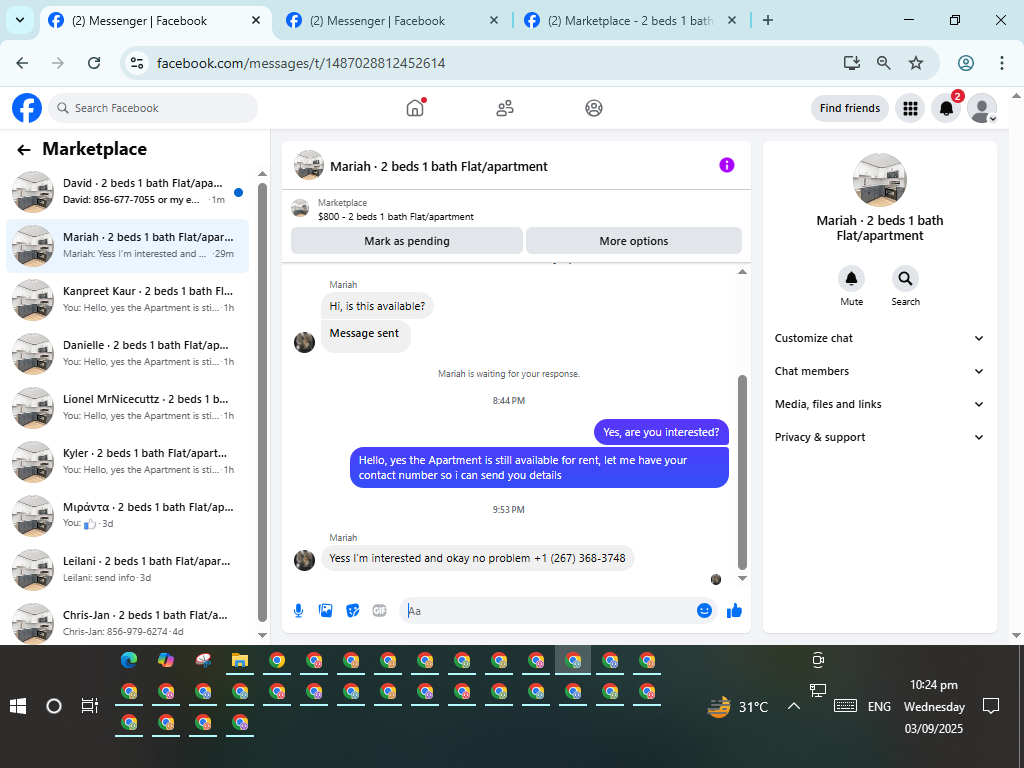The image size is (1024, 768).
Task: Open the tab search dropdown arrow
Action: pyautogui.click(x=20, y=20)
